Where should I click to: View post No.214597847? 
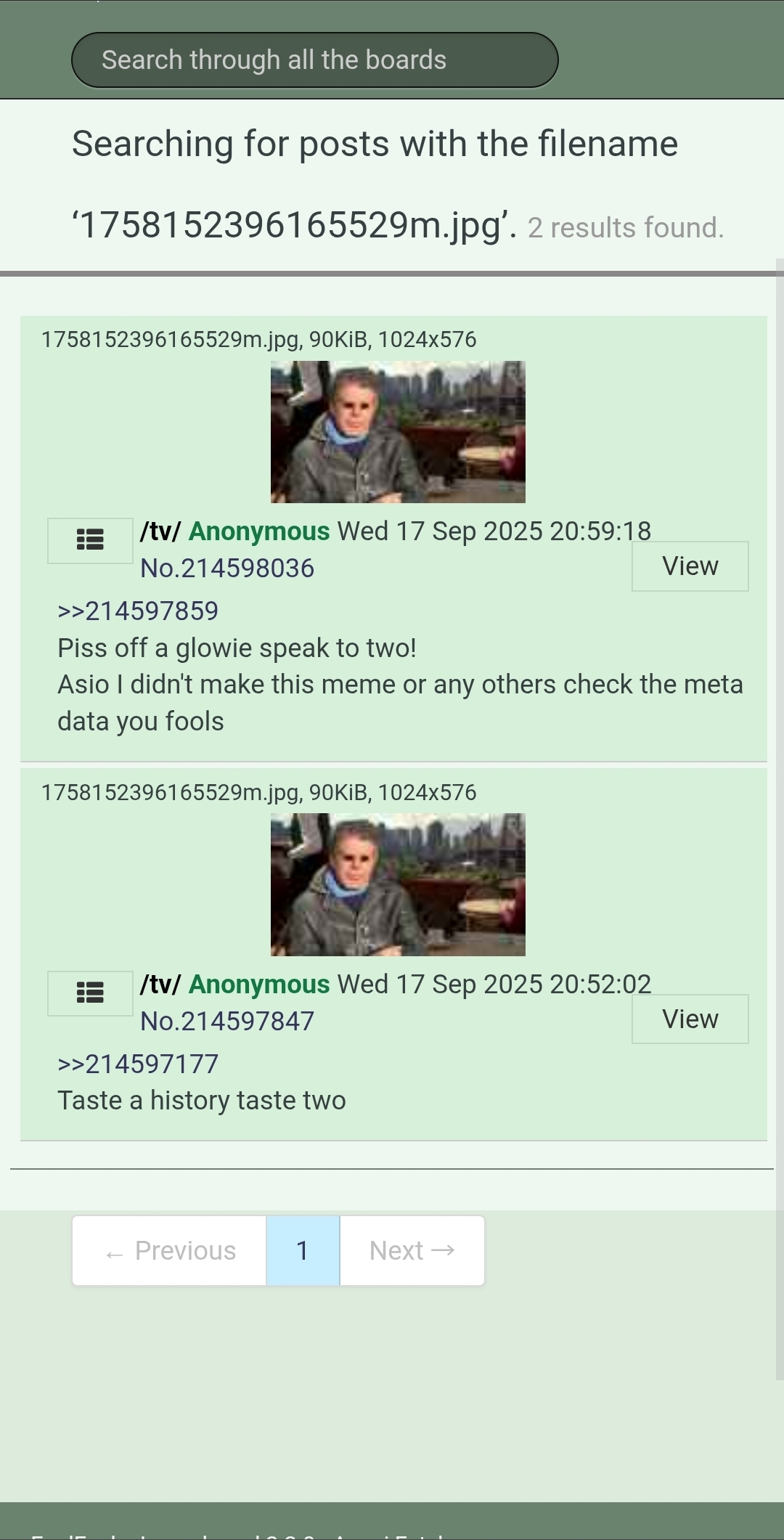[690, 1019]
